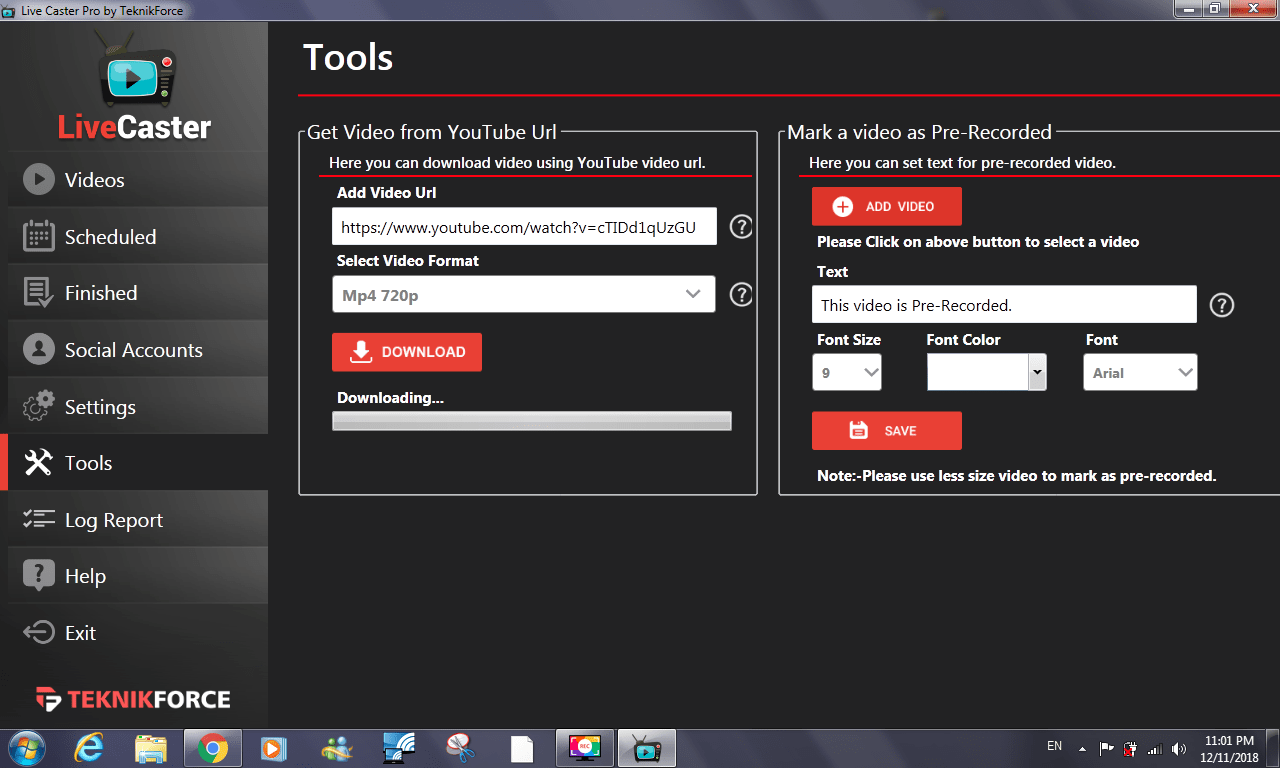Click the Add Video button
The height and width of the screenshot is (768, 1280).
[887, 206]
